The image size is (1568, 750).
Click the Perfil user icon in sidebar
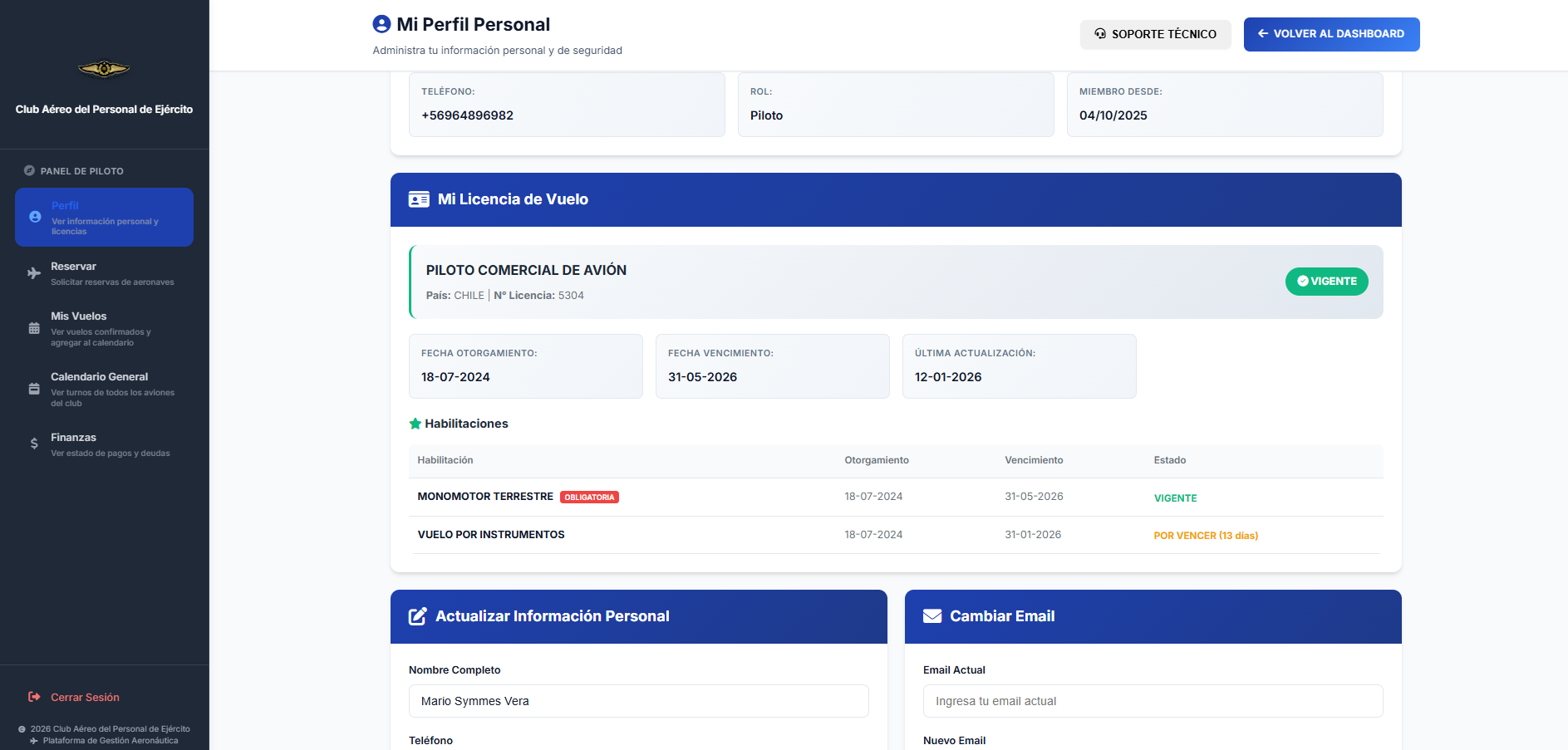pos(35,217)
